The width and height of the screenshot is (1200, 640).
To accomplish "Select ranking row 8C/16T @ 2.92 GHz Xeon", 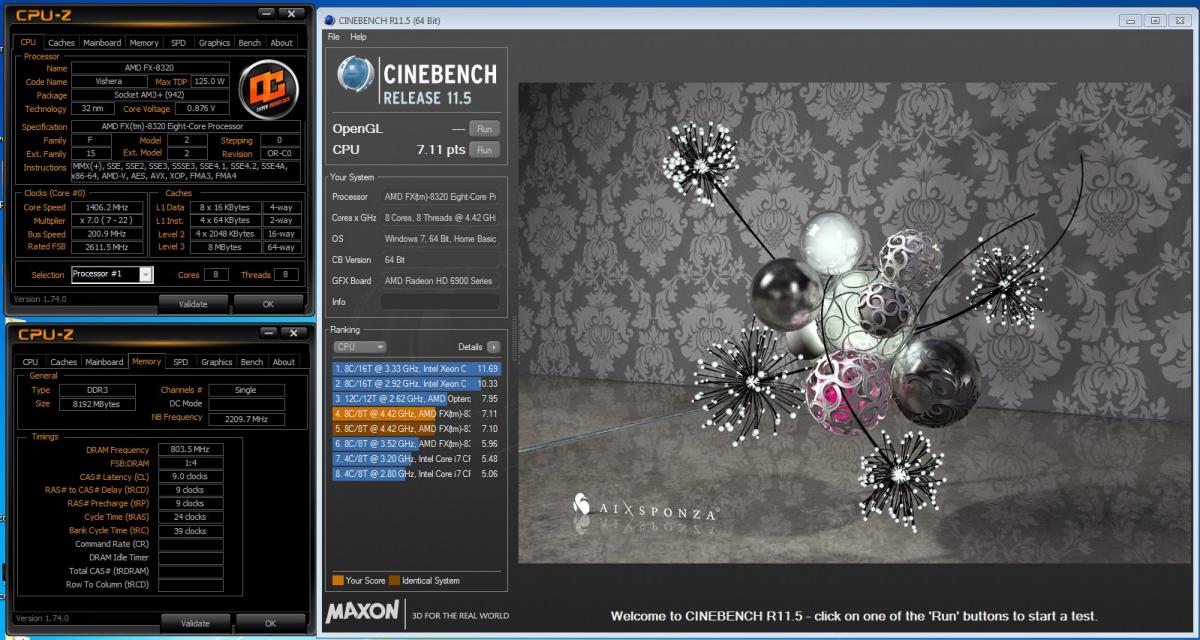I will (416, 383).
